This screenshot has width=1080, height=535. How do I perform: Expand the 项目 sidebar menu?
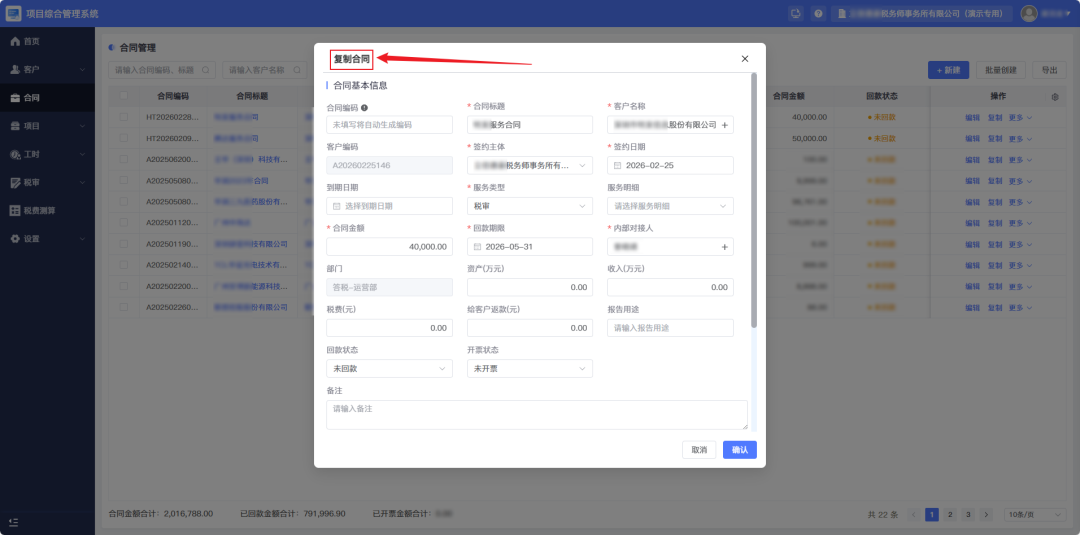point(47,126)
